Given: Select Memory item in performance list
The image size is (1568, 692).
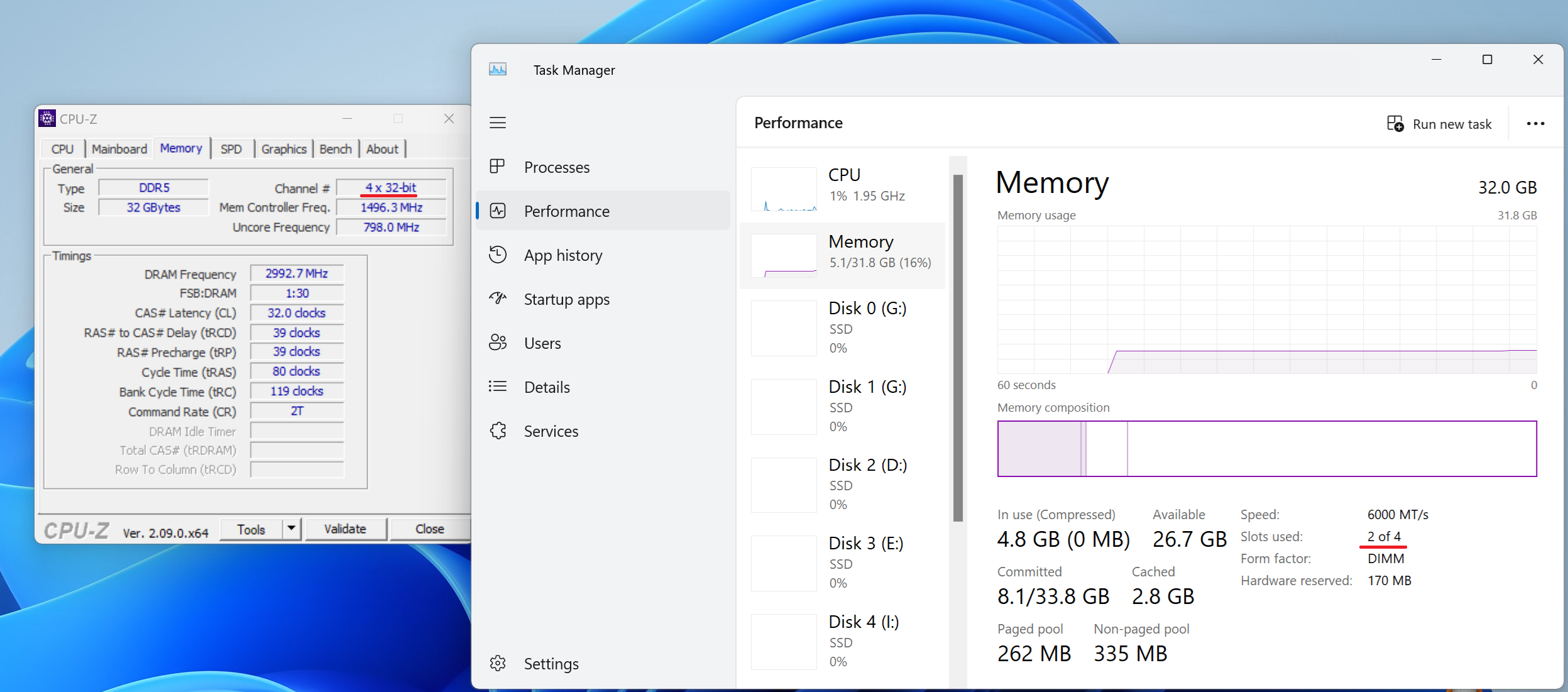Looking at the screenshot, I should click(843, 255).
